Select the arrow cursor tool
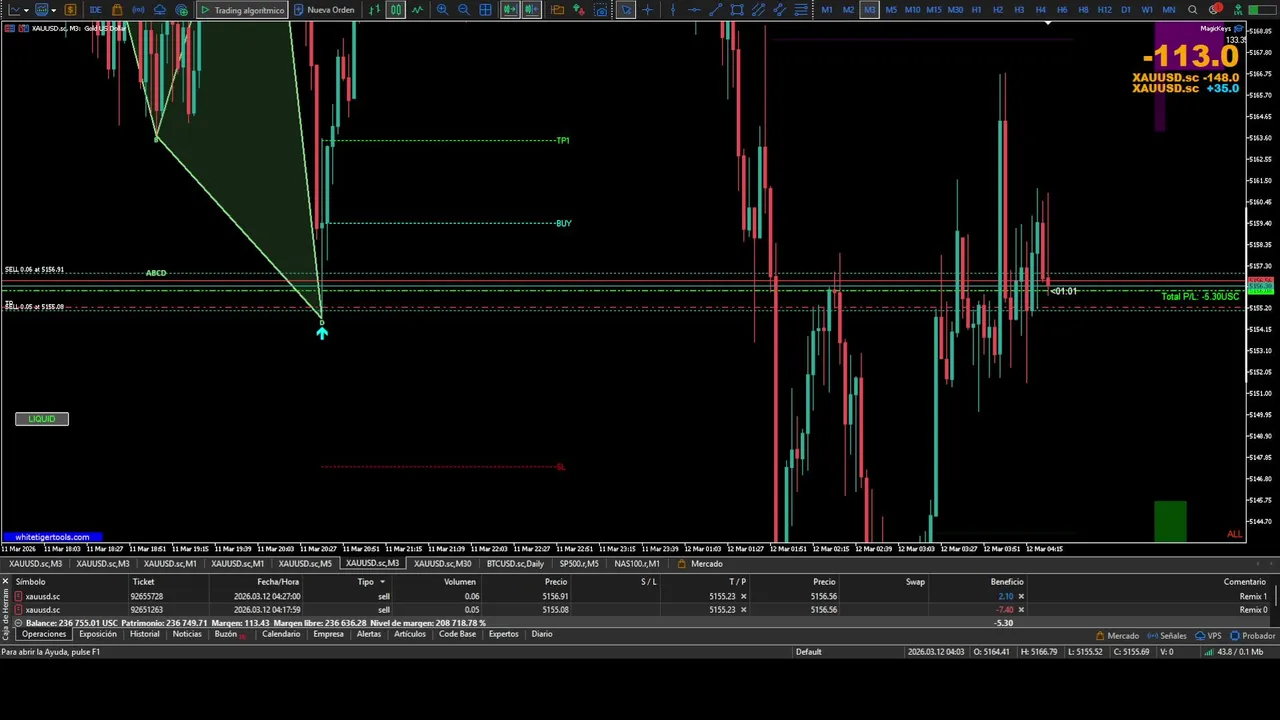The height and width of the screenshot is (720, 1280). coord(625,10)
